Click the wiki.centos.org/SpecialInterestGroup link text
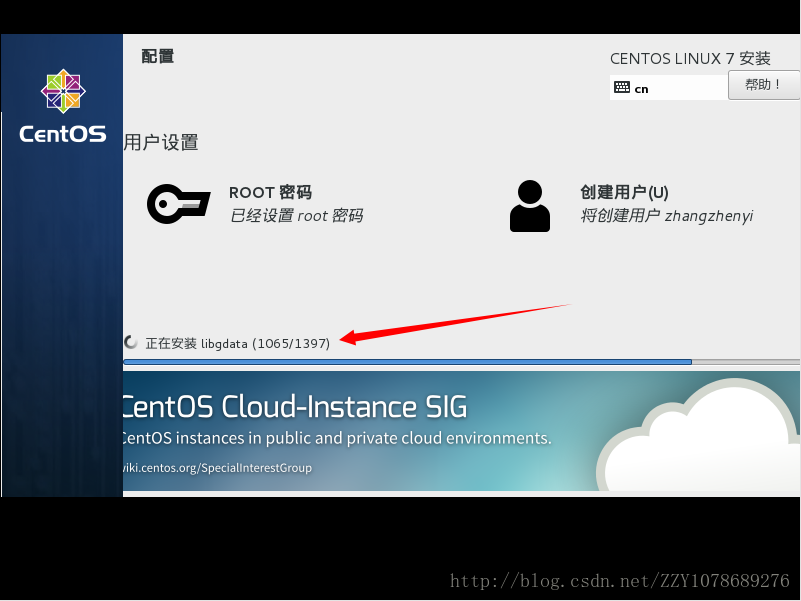Viewport: 801px width, 601px height. coord(218,468)
